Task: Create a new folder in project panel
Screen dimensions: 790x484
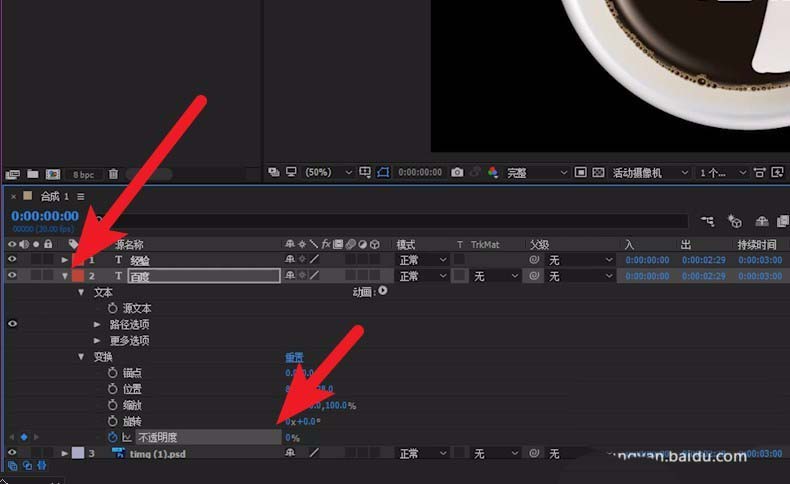Action: [33, 174]
